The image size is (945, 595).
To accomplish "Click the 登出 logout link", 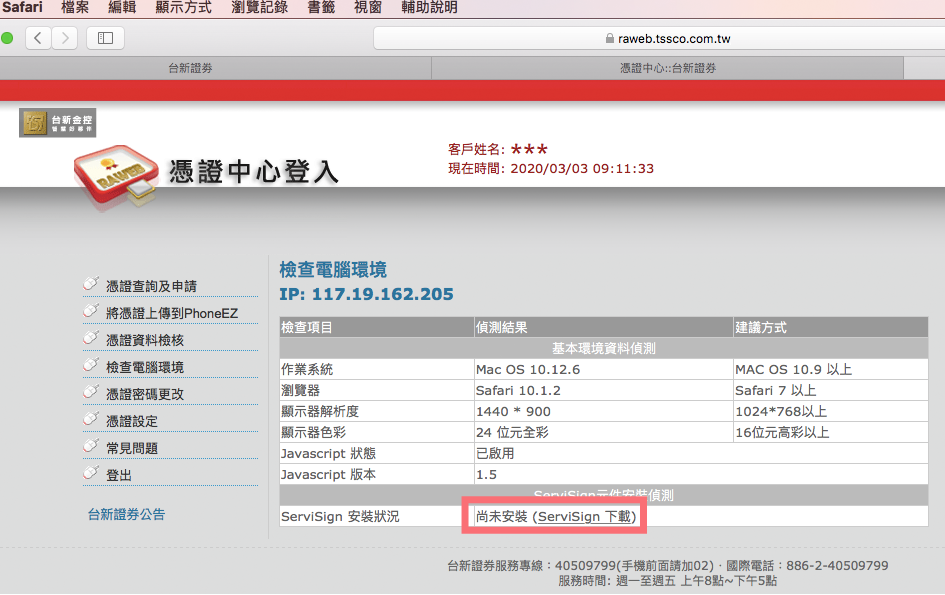I will click(x=119, y=476).
